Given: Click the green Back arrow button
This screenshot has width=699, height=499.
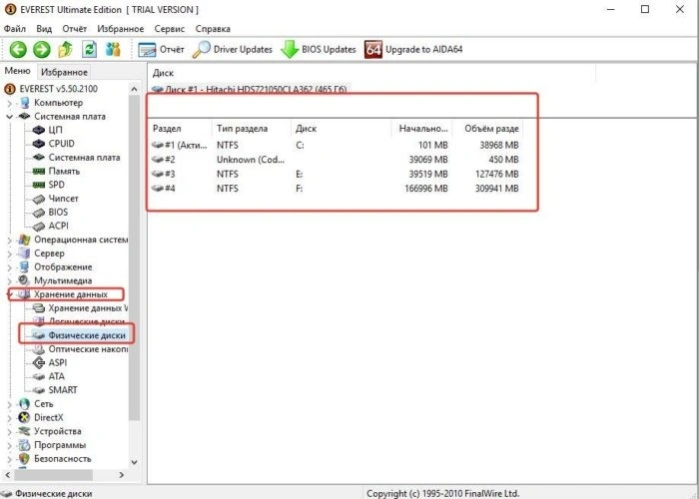Looking at the screenshot, I should click(18, 49).
